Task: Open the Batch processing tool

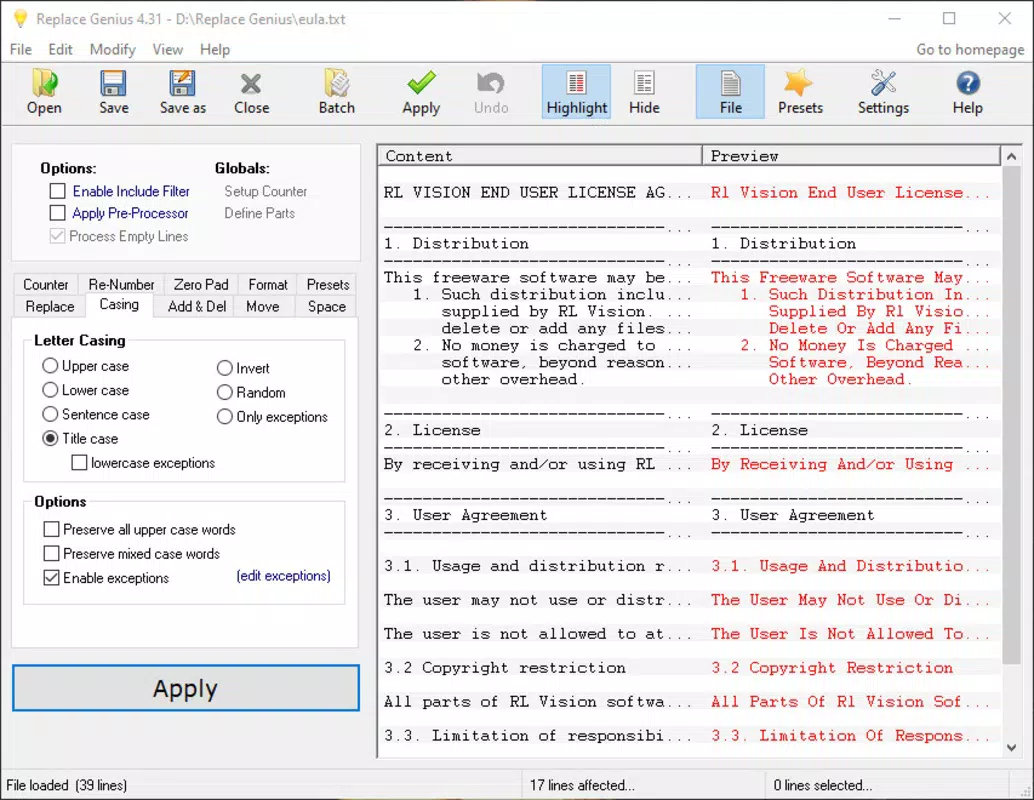Action: tap(337, 92)
